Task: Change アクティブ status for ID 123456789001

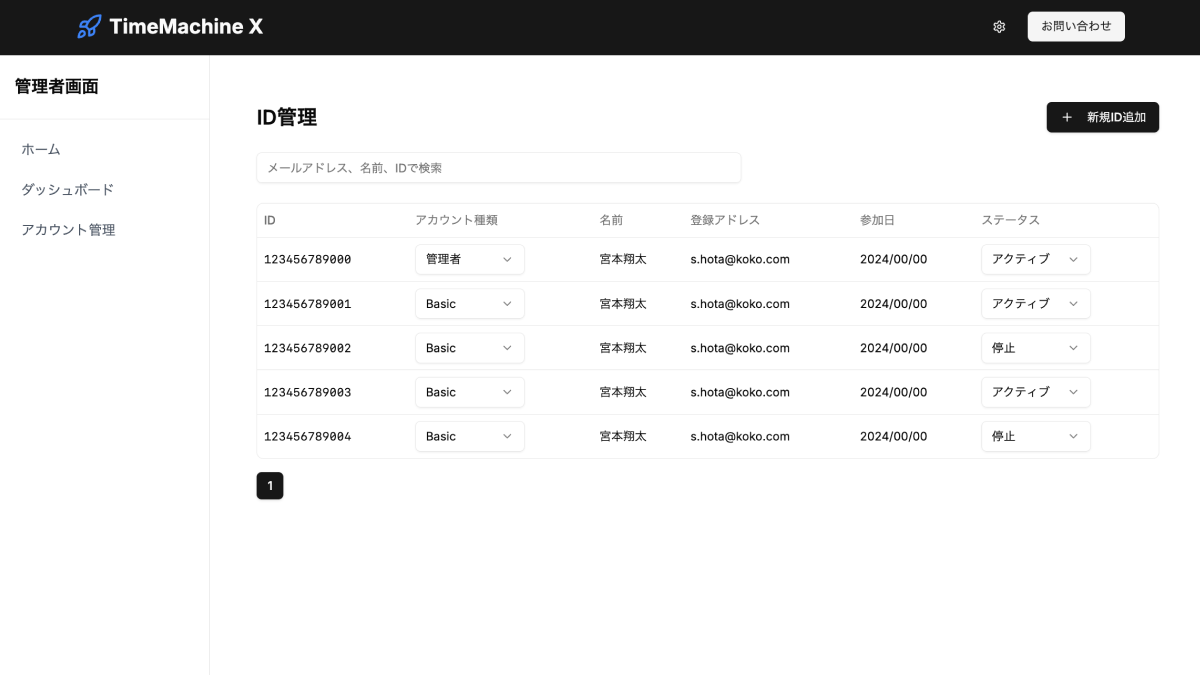Action: click(x=1035, y=304)
